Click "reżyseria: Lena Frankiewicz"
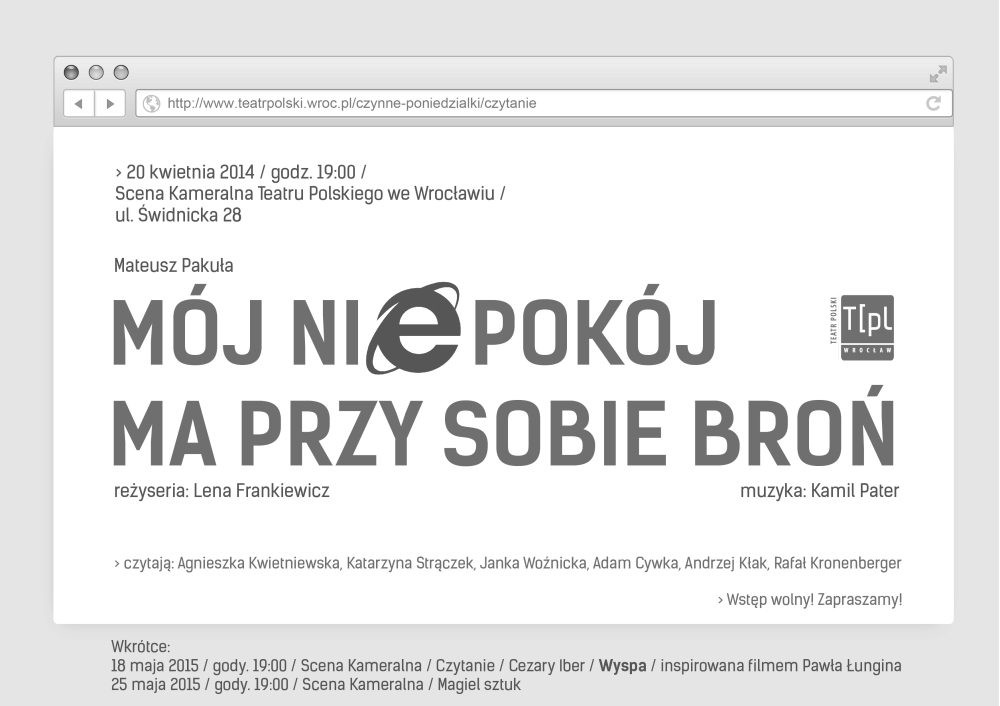Screen dimensions: 1000x706 pyautogui.click(x=222, y=490)
